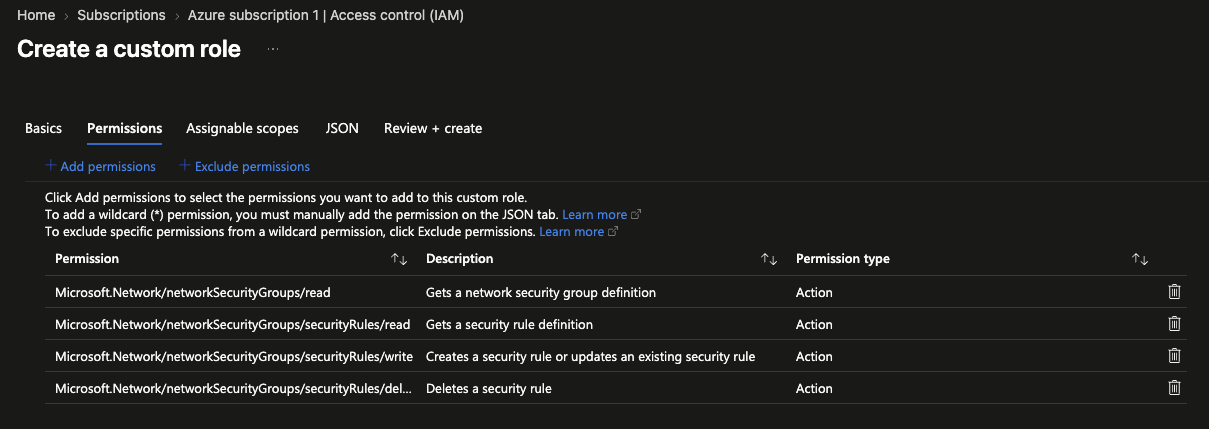Click 'Gets a network security group definition'
Screen dimensions: 1209x429
tap(541, 292)
